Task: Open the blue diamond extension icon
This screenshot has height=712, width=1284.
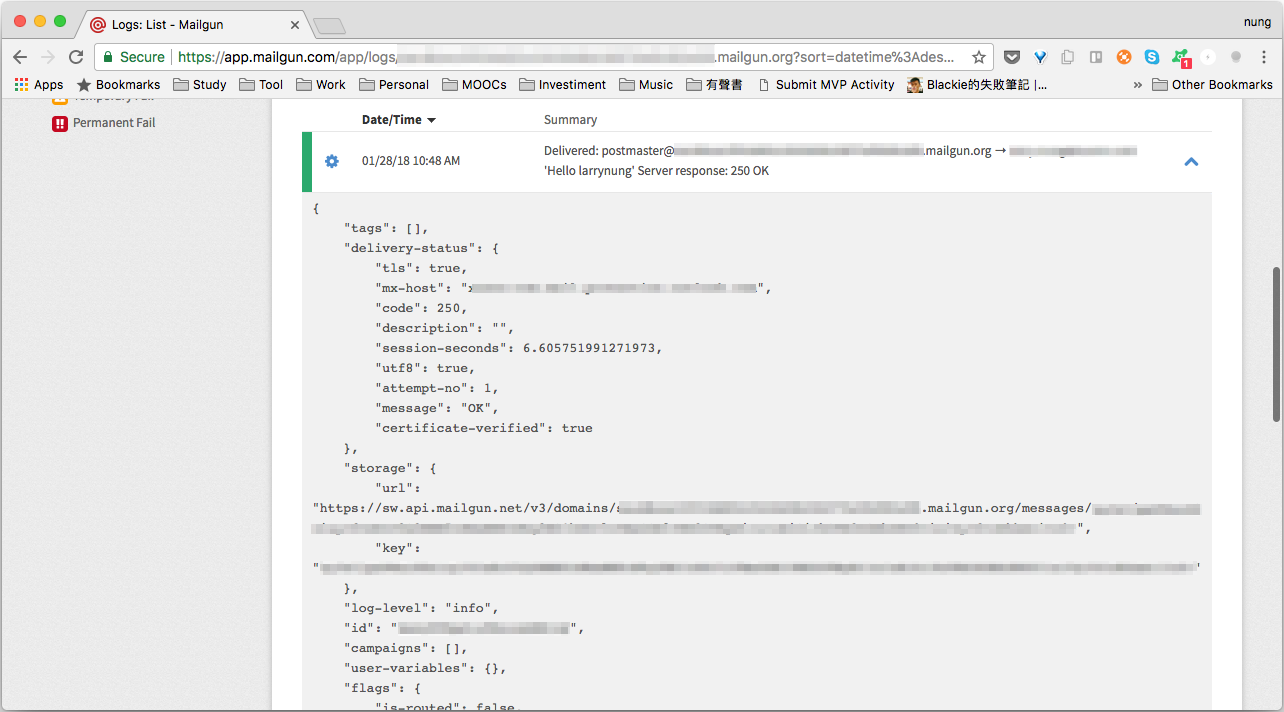Action: 1040,57
